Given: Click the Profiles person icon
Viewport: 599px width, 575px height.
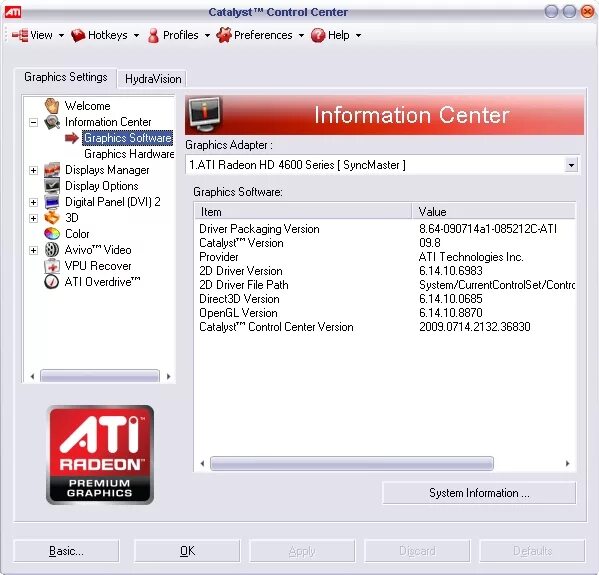Looking at the screenshot, I should tap(153, 35).
